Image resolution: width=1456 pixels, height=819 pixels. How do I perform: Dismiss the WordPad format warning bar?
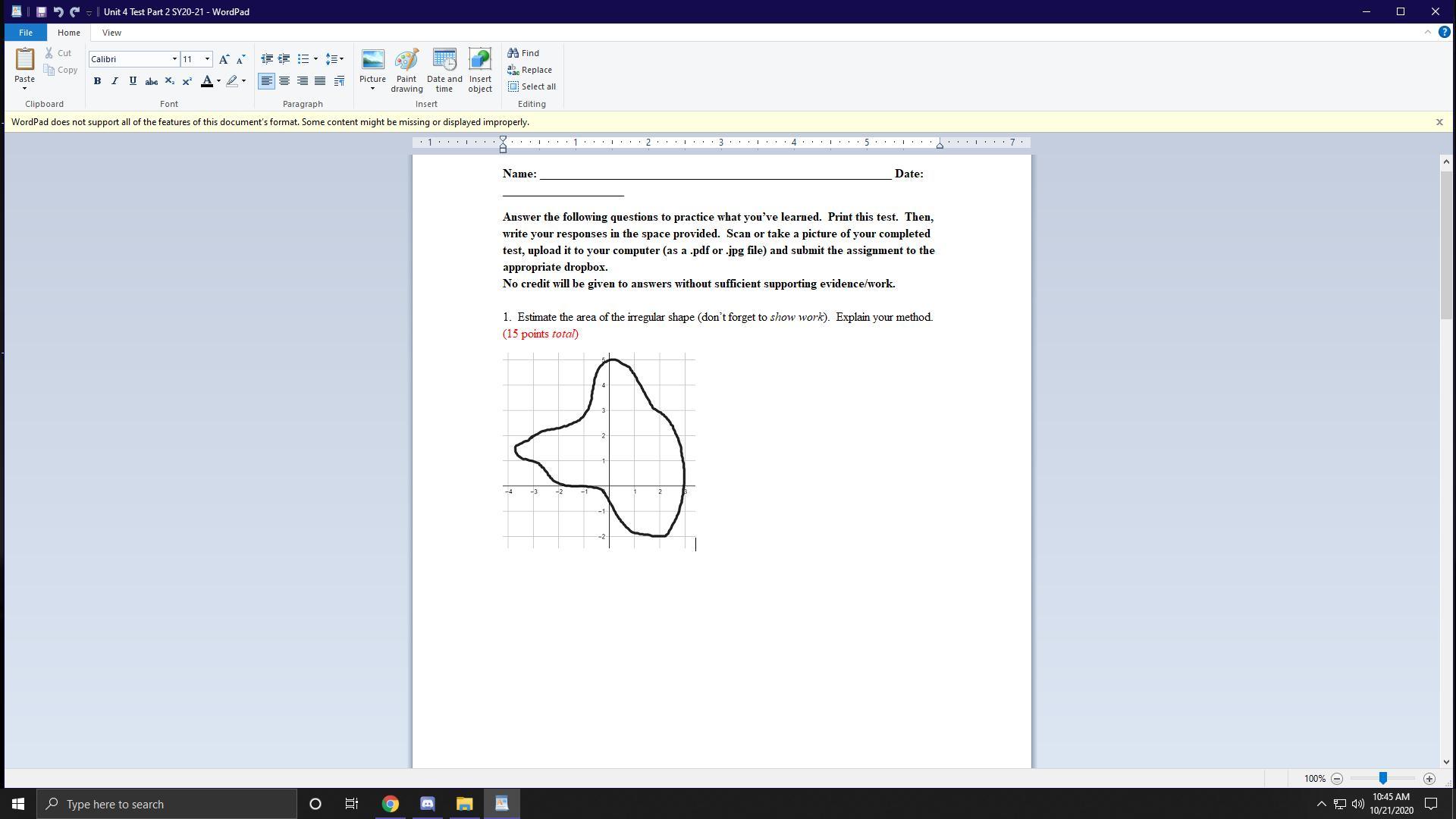point(1439,122)
